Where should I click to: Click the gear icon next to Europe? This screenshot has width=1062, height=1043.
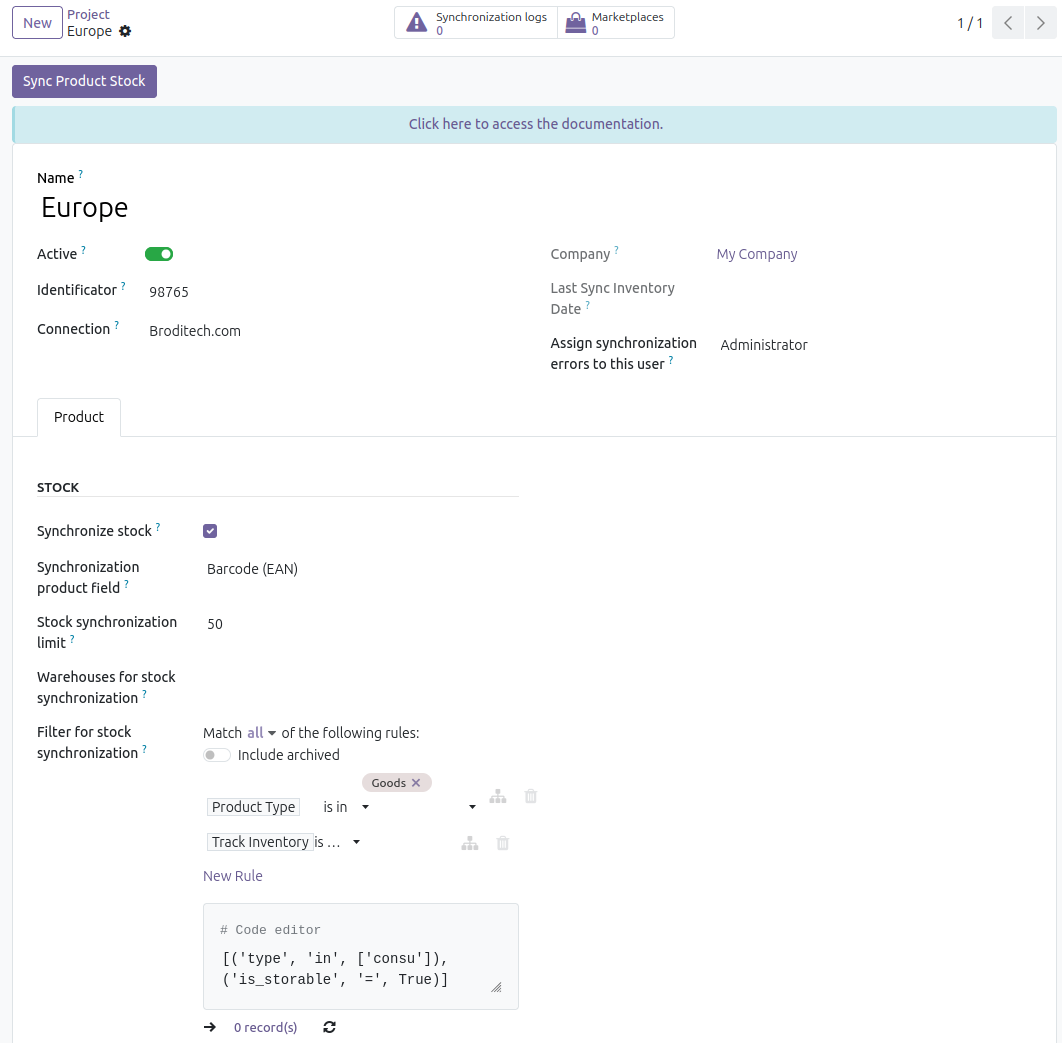click(x=125, y=31)
